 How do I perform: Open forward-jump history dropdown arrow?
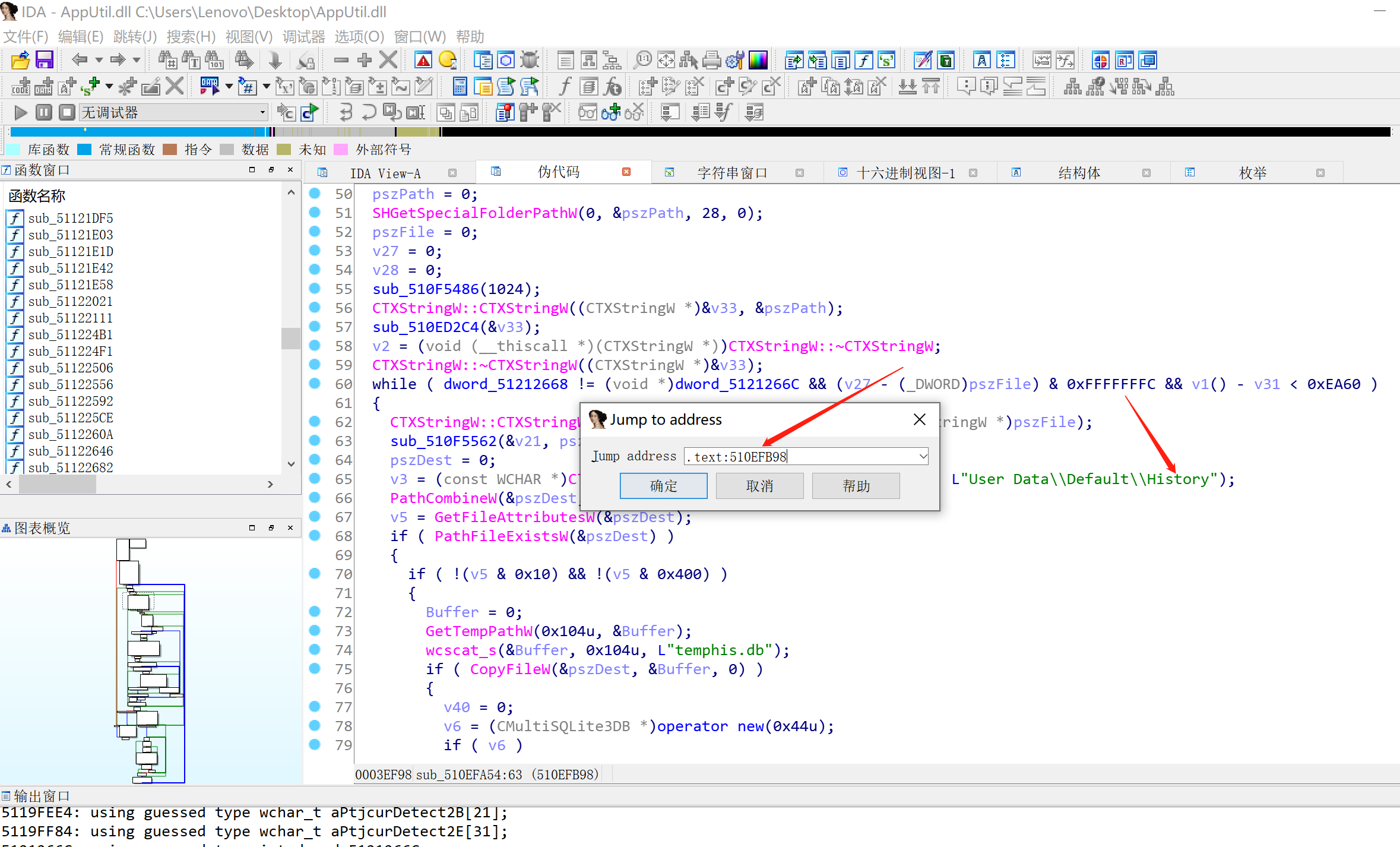click(x=137, y=60)
